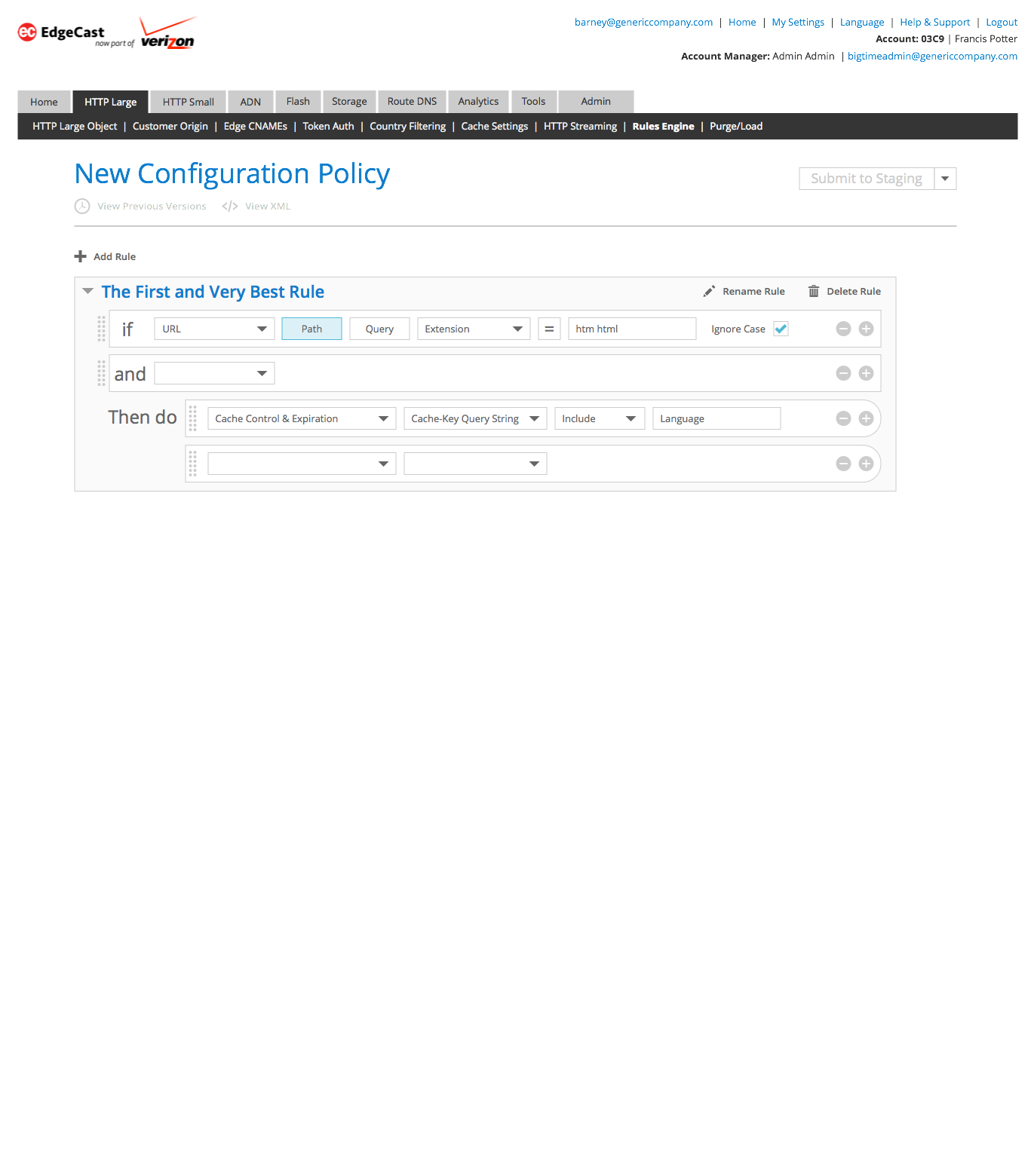This screenshot has height=1176, width=1031.
Task: Open the Flash tab
Action: click(x=298, y=102)
